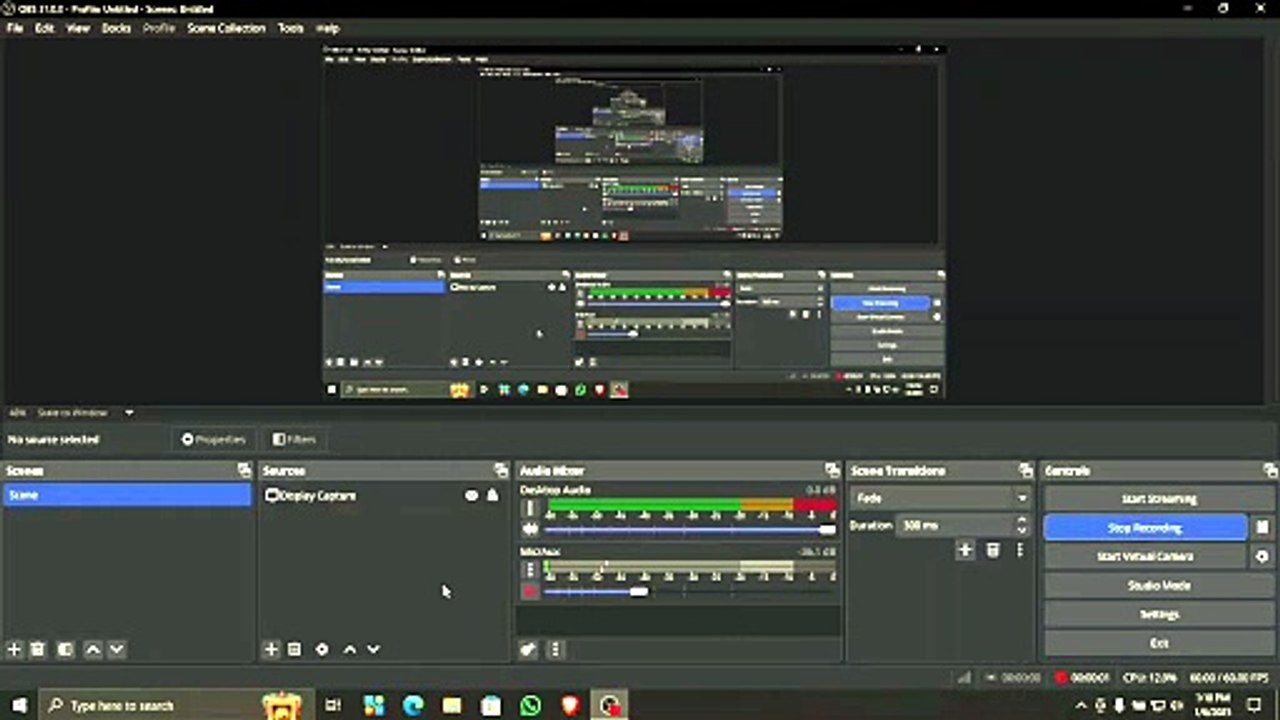Open Mic/Aux options menu
1280x720 pixels.
tap(530, 570)
